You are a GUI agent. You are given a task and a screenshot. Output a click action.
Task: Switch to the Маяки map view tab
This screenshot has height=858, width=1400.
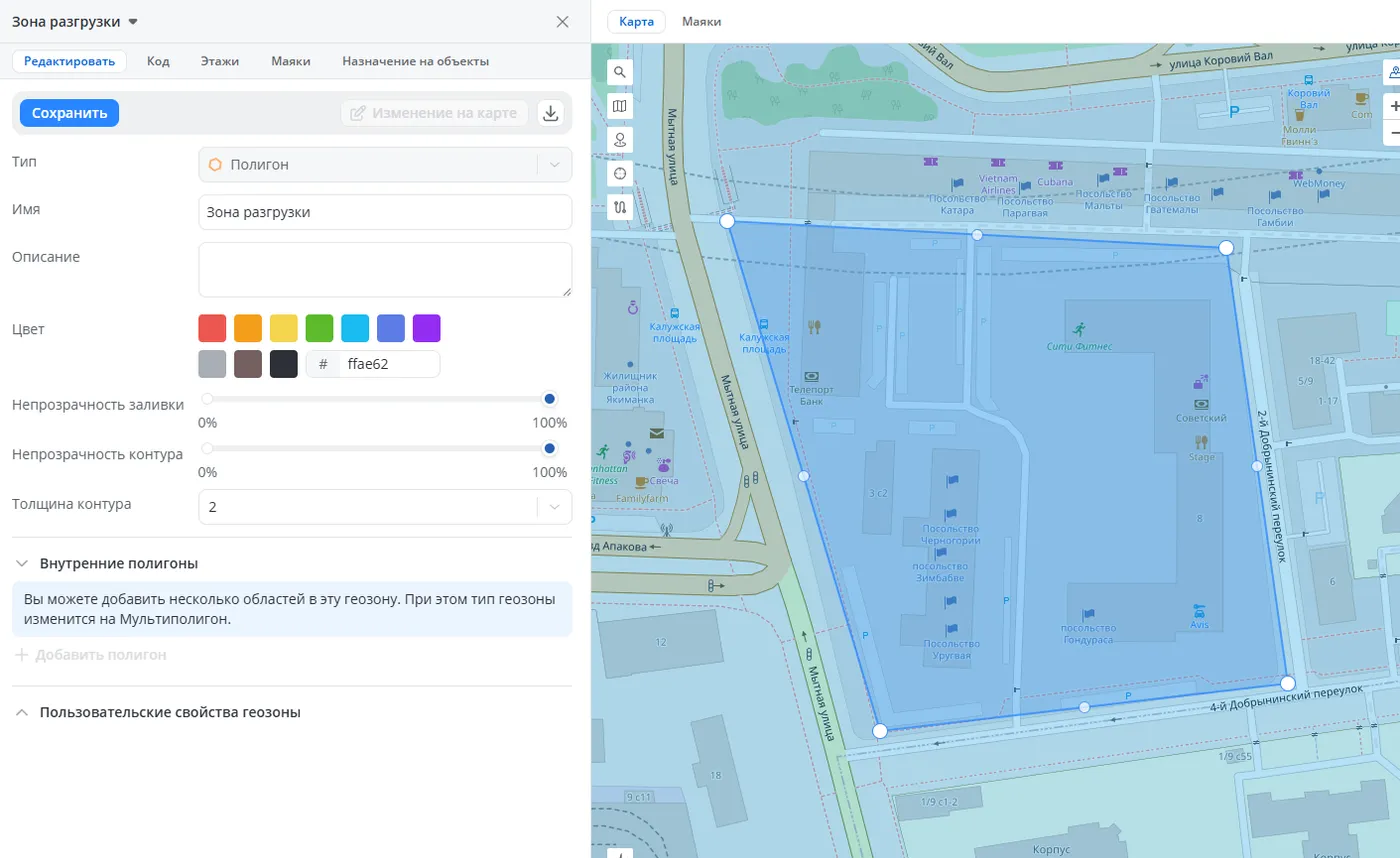click(701, 22)
